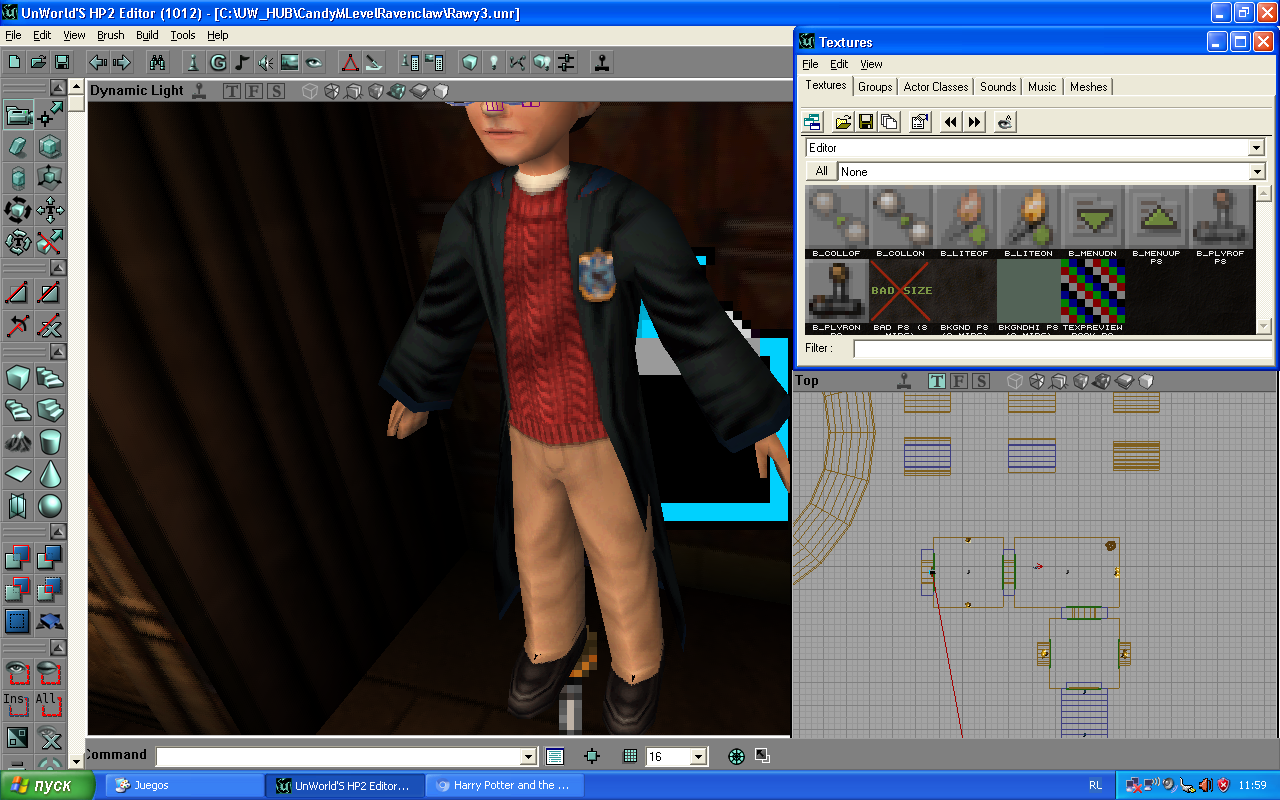1280x800 pixels.
Task: Click the Command input field
Action: click(345, 757)
